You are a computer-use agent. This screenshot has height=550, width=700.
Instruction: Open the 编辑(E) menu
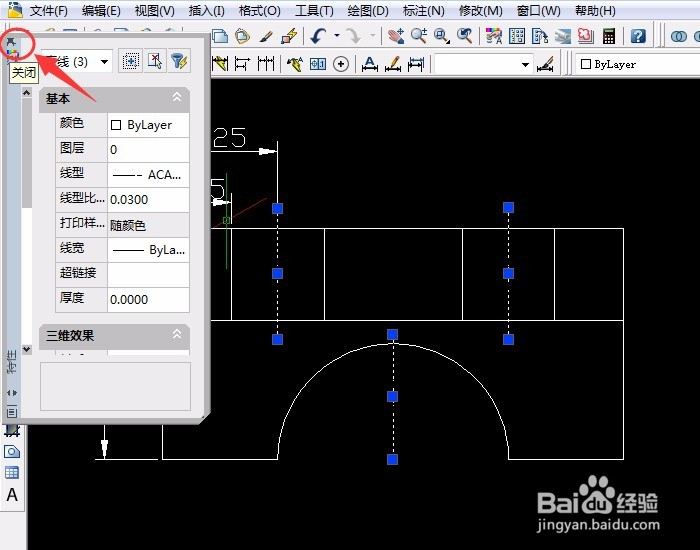tap(101, 10)
